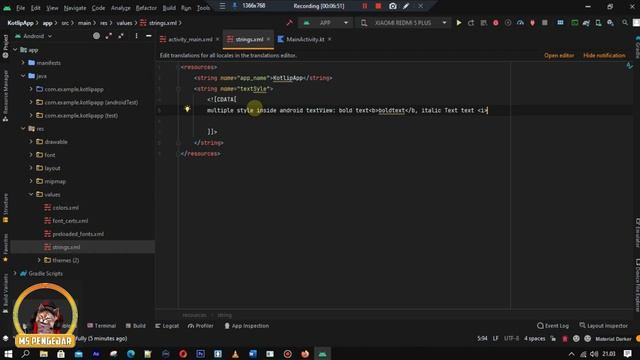The image size is (640, 360).
Task: Click the lightbulb quick-fix icon in editor
Action: [187, 109]
